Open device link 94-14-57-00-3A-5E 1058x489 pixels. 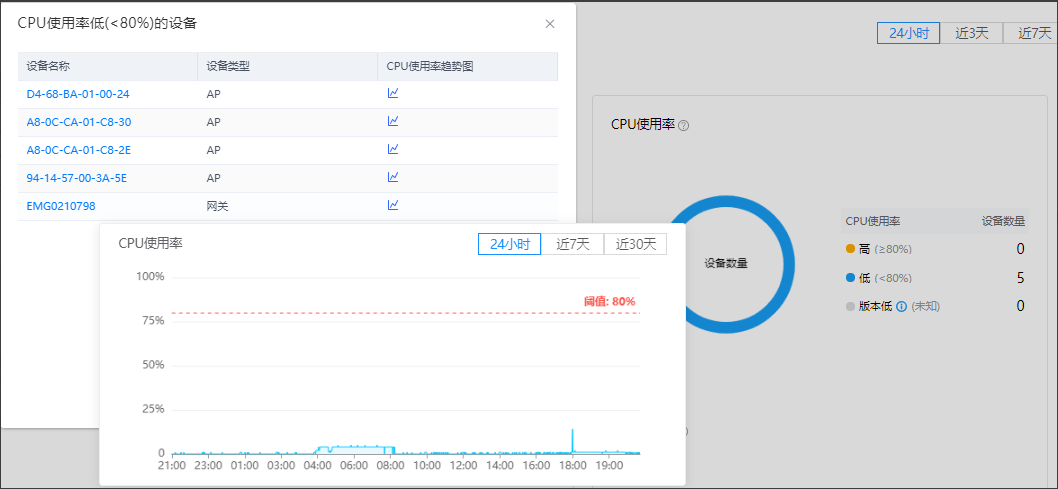[x=77, y=178]
